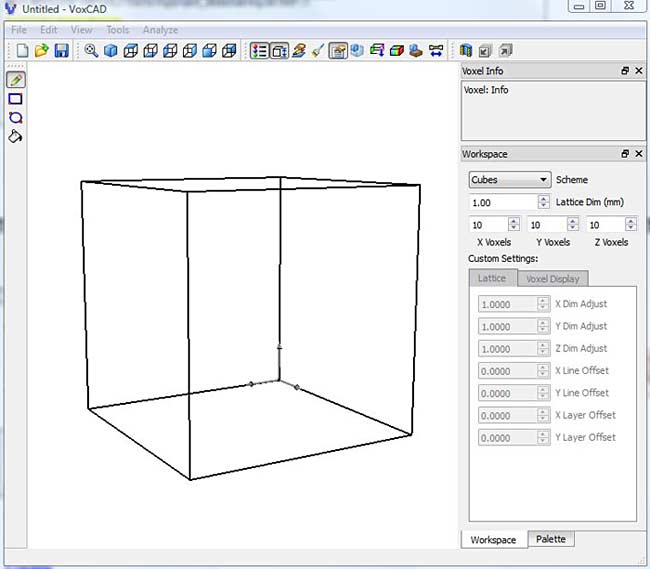Click the zoom extents magnifier icon
The image size is (650, 569).
[x=91, y=51]
